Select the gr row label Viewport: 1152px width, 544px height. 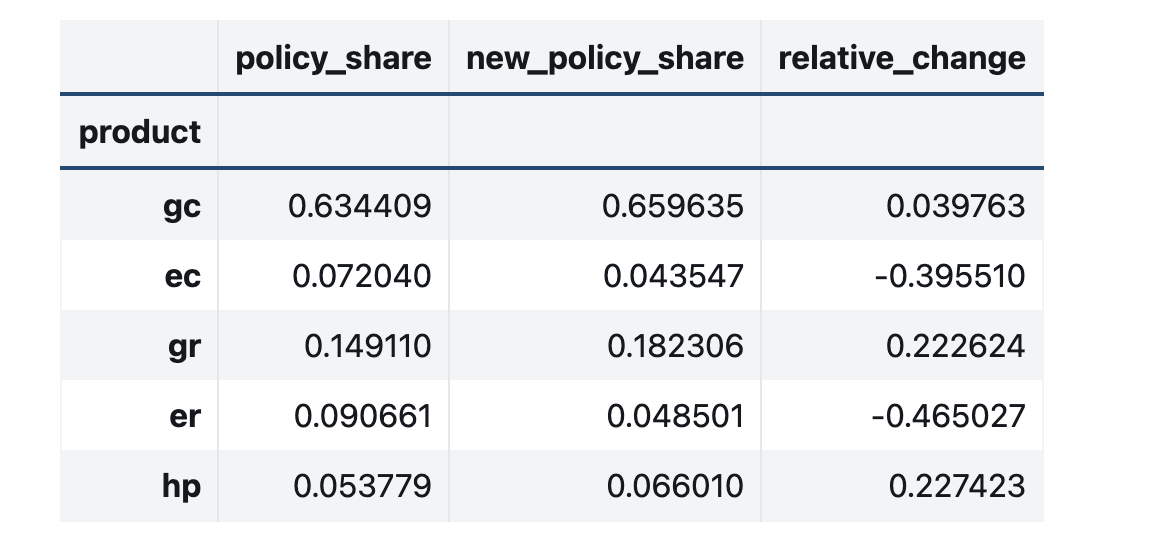pos(182,346)
